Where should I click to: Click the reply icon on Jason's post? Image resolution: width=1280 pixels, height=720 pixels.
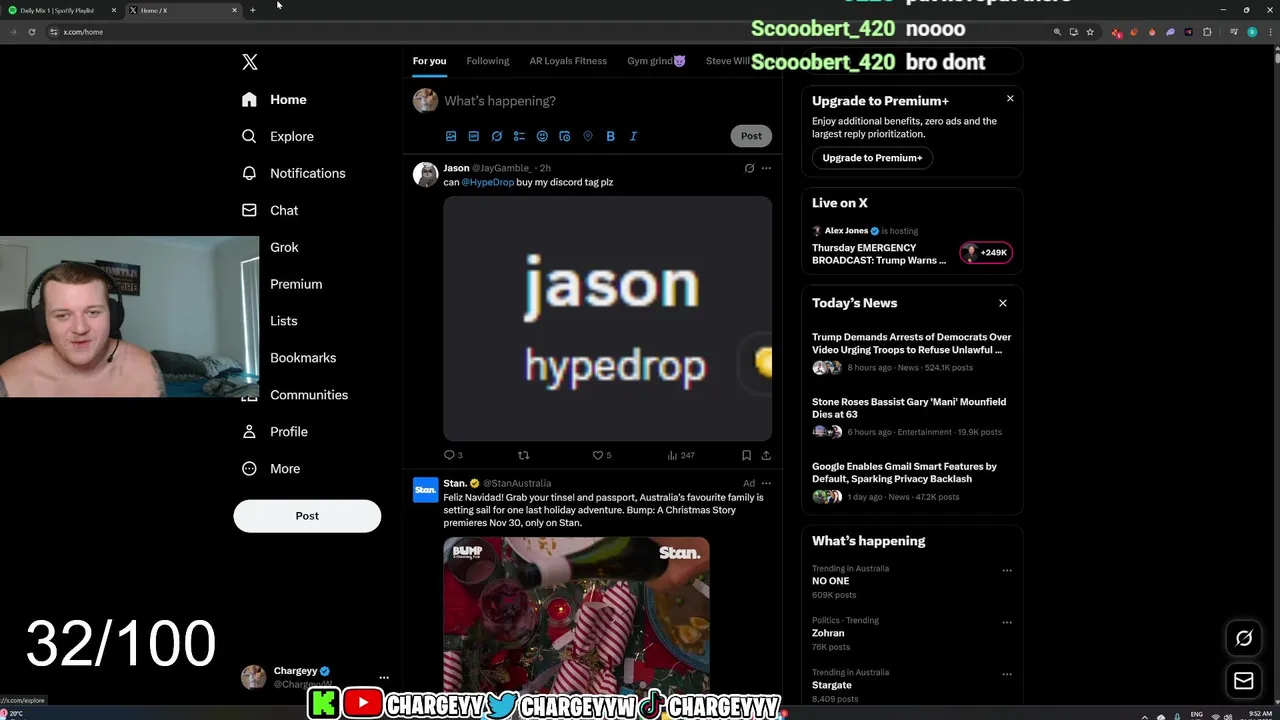449,455
